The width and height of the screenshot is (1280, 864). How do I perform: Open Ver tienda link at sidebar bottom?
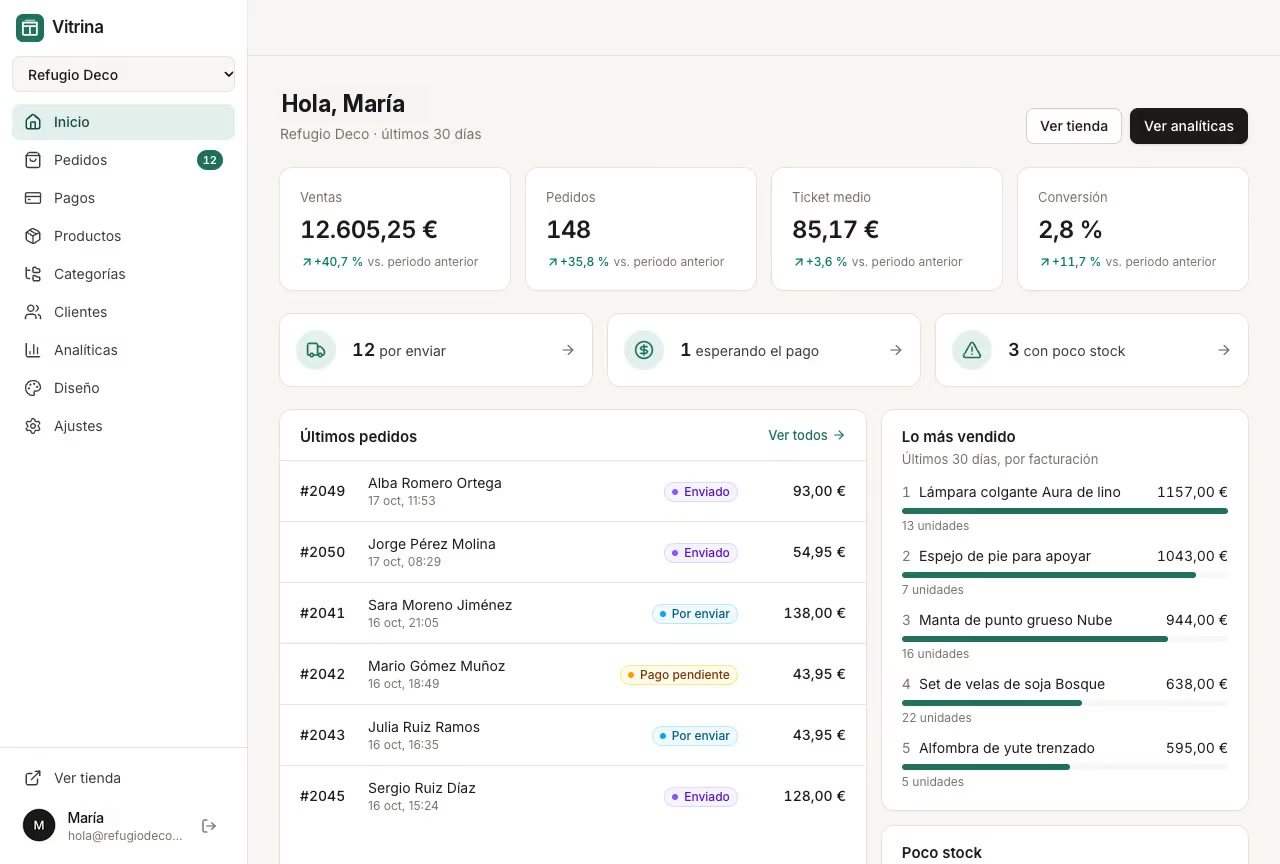pyautogui.click(x=124, y=778)
